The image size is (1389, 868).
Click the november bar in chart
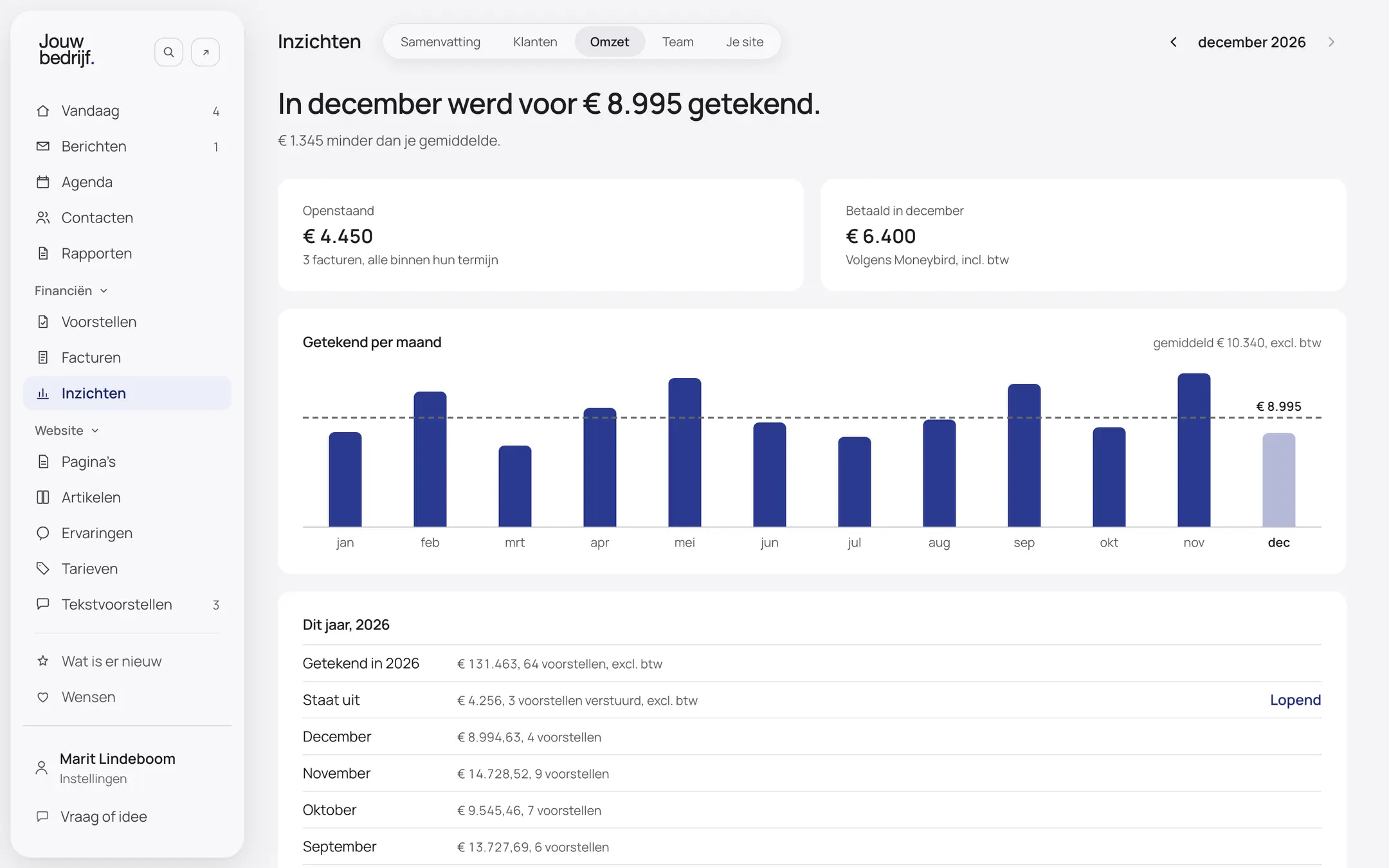[1194, 450]
